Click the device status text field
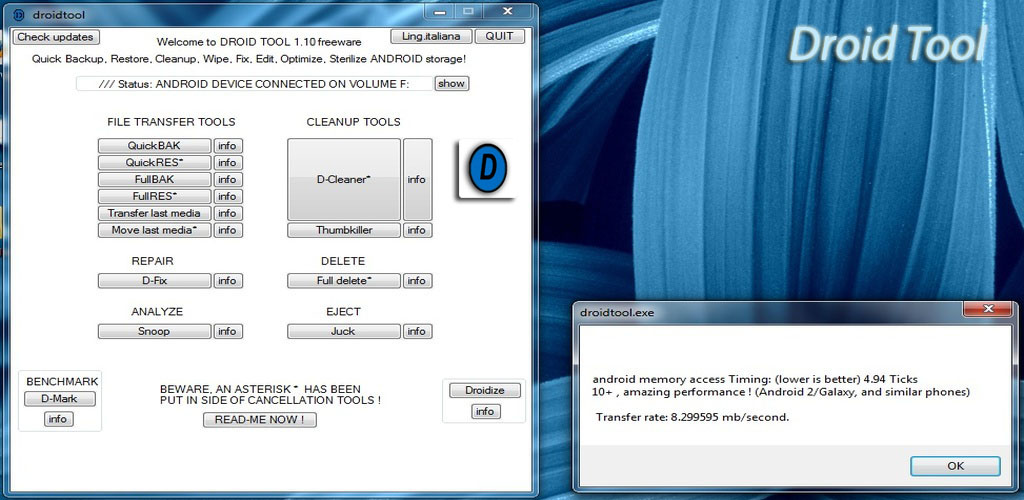The width and height of the screenshot is (1024, 500). [255, 84]
